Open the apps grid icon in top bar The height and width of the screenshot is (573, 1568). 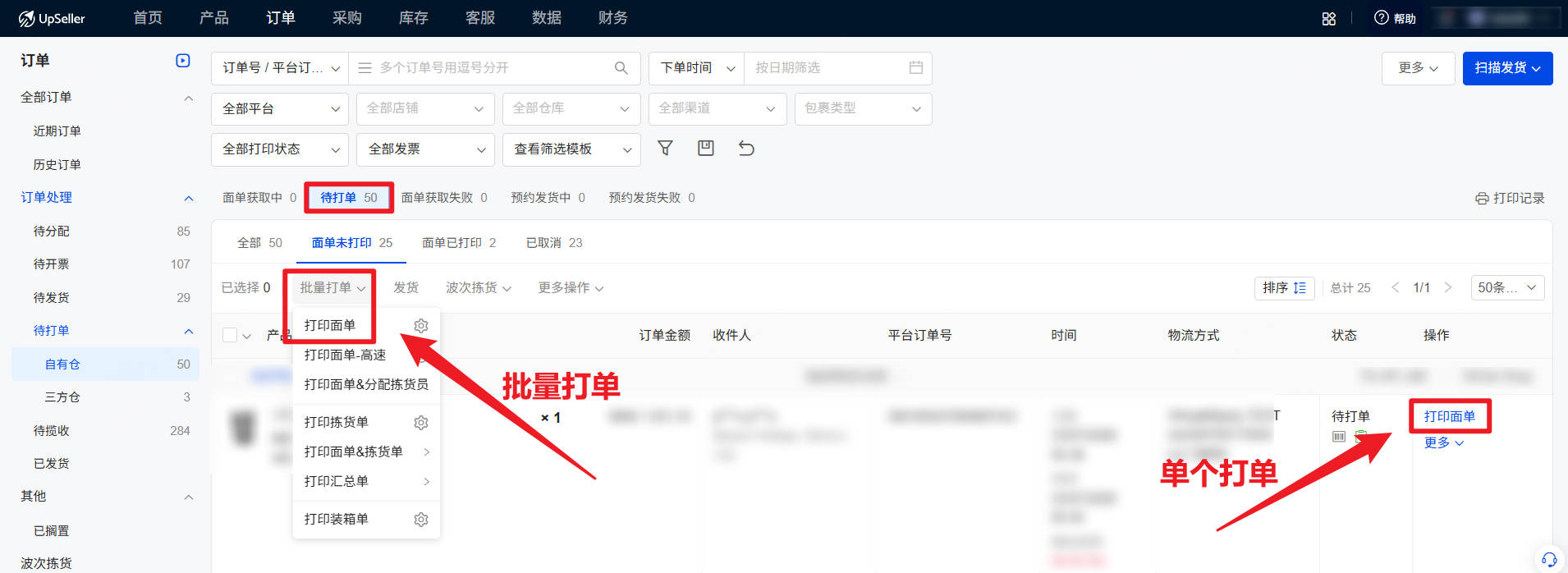point(1329,19)
